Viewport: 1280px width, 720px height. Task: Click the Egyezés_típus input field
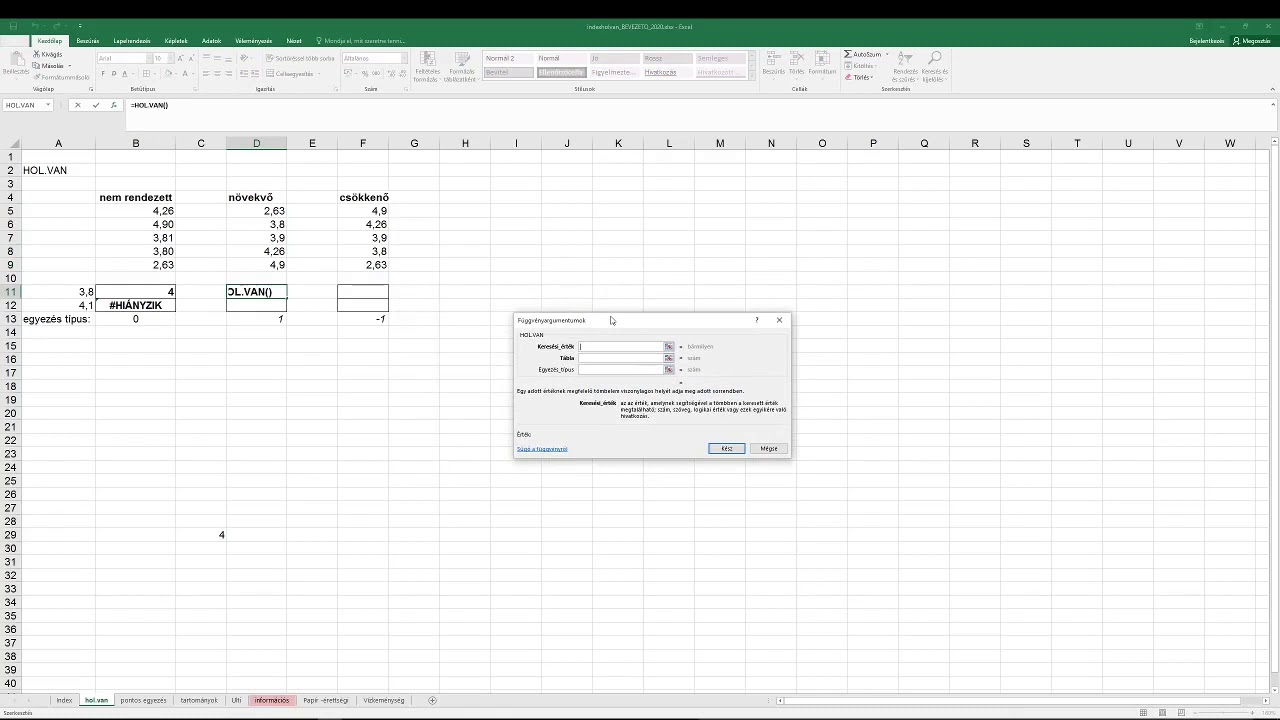[x=621, y=370]
